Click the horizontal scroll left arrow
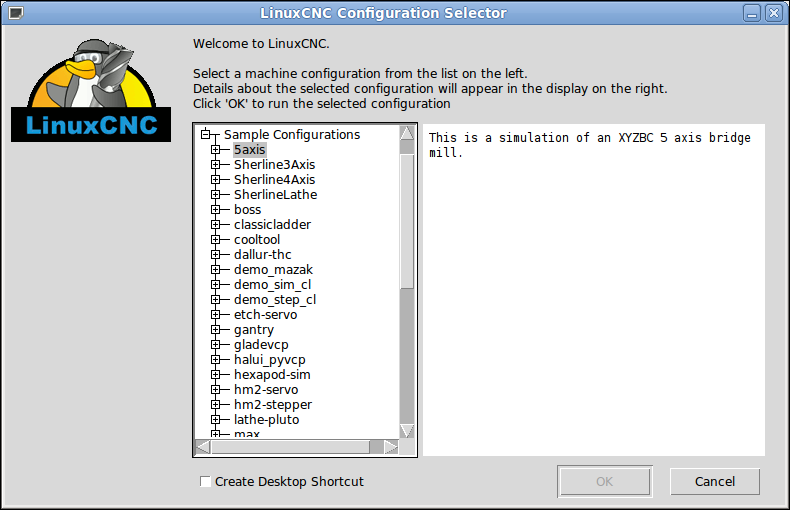 tap(202, 446)
